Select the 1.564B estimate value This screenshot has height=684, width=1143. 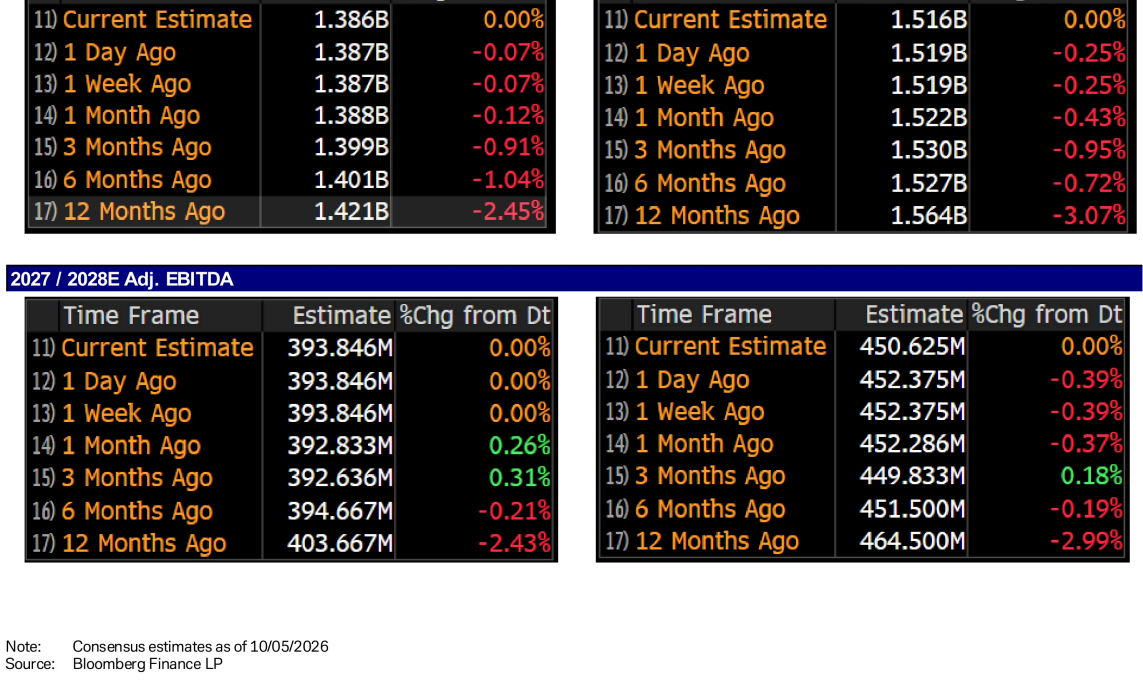point(929,216)
